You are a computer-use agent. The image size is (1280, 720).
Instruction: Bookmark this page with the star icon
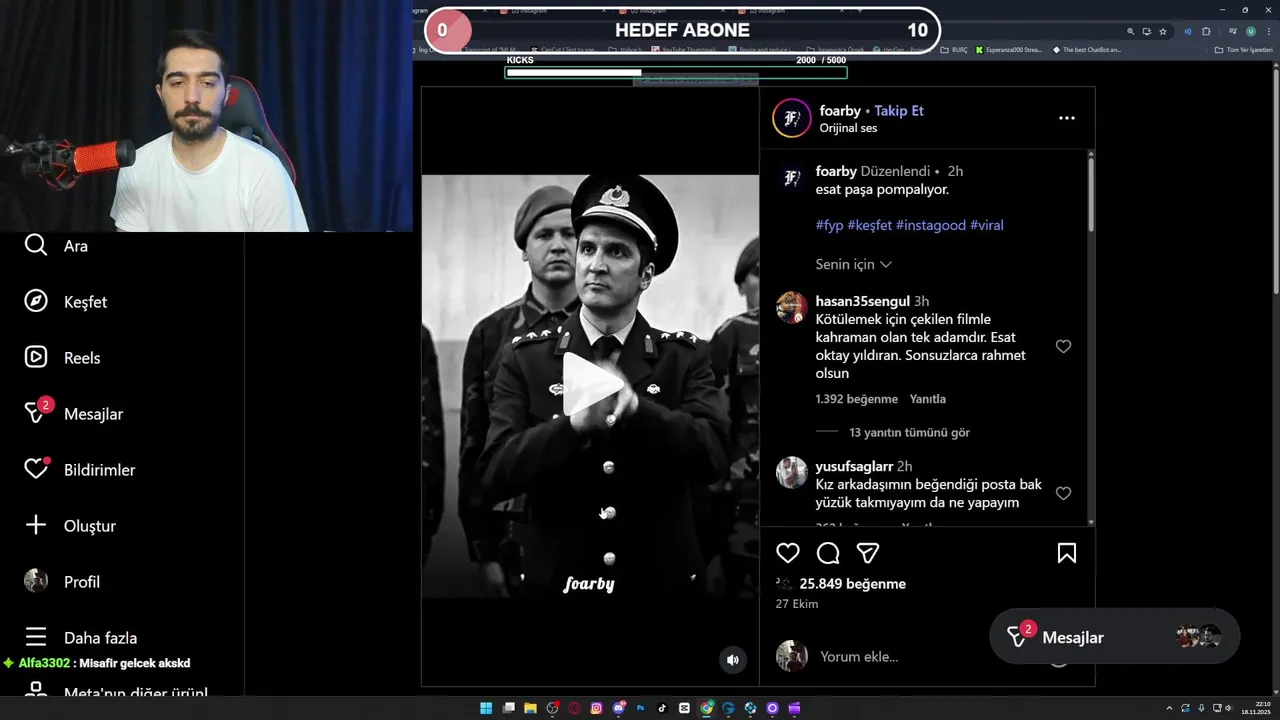[x=1163, y=31]
